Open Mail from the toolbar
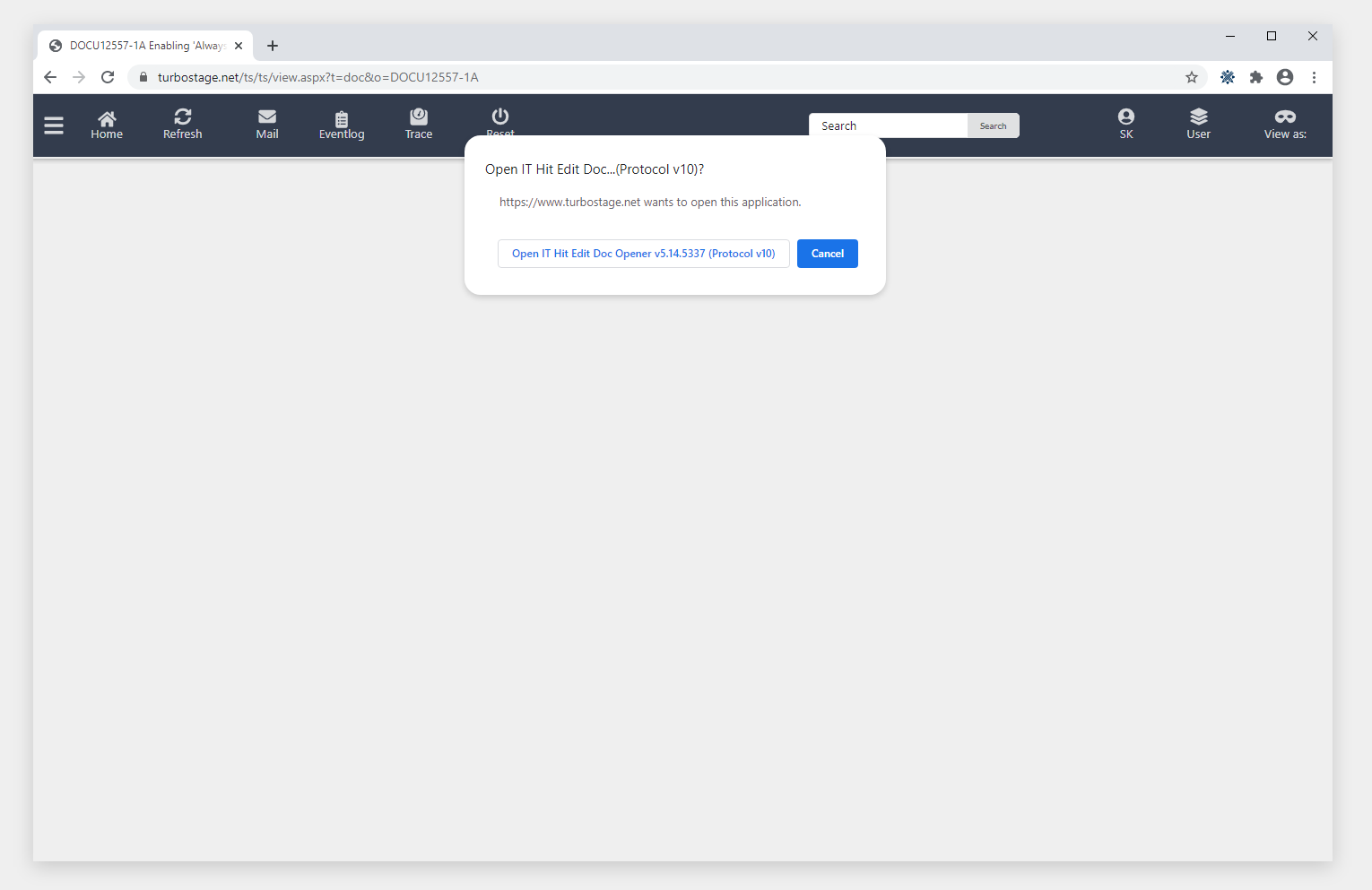 click(x=267, y=125)
